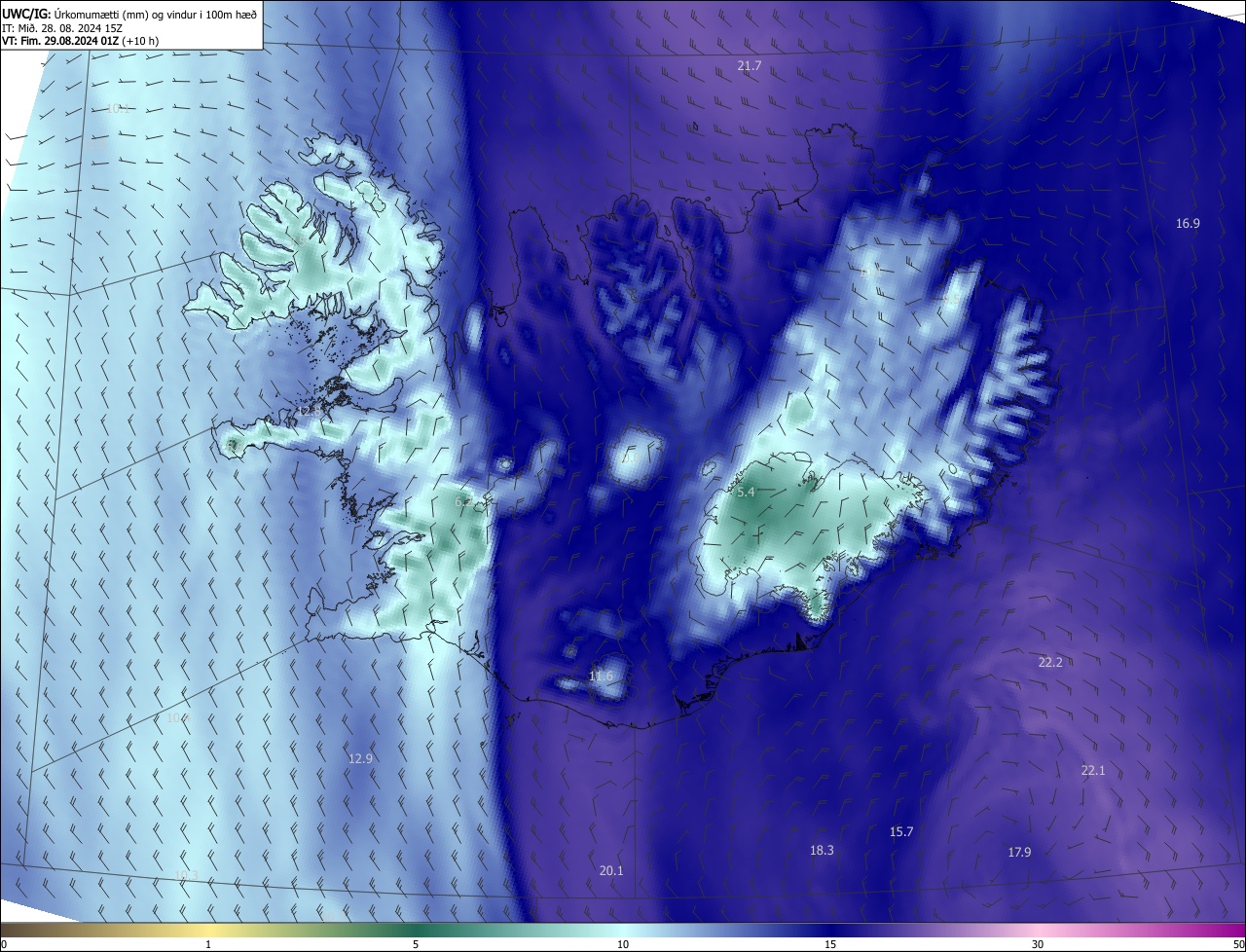
Task: Click the color scale tick label 15
Action: pos(830,944)
